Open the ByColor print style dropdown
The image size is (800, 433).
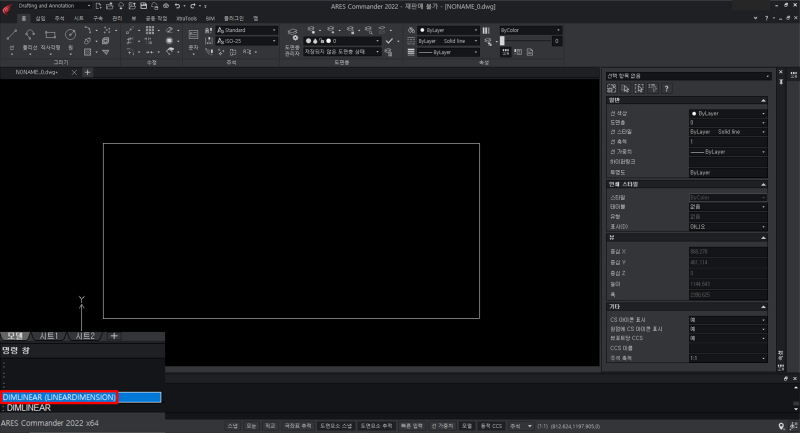point(531,30)
